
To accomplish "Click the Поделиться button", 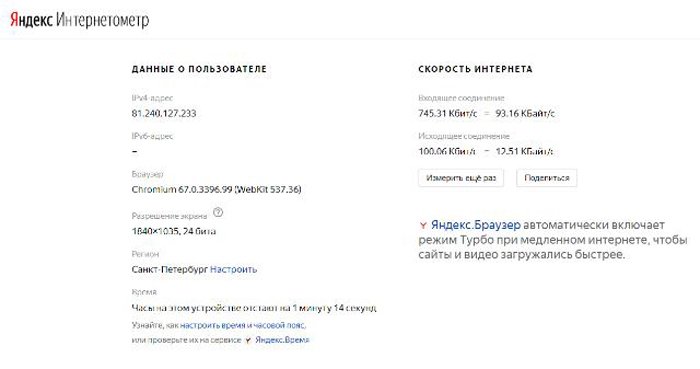I will pyautogui.click(x=546, y=178).
